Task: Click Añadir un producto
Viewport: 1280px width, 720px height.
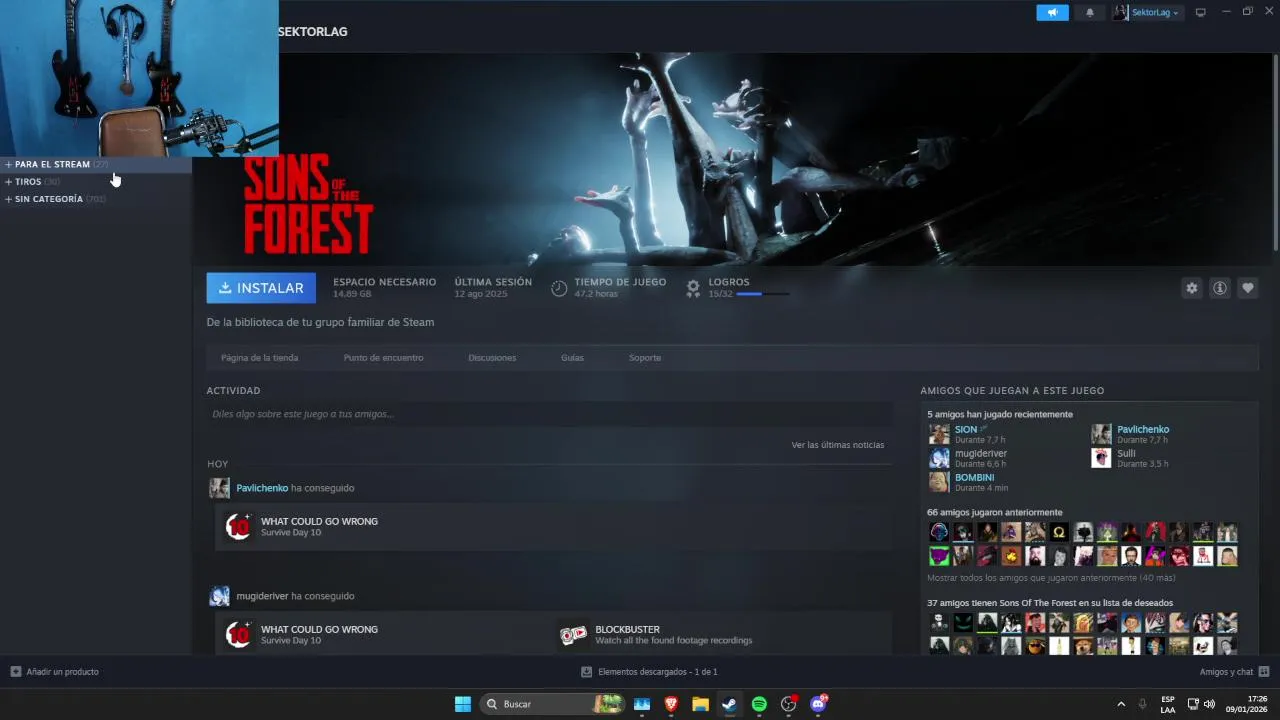Action: [x=55, y=672]
